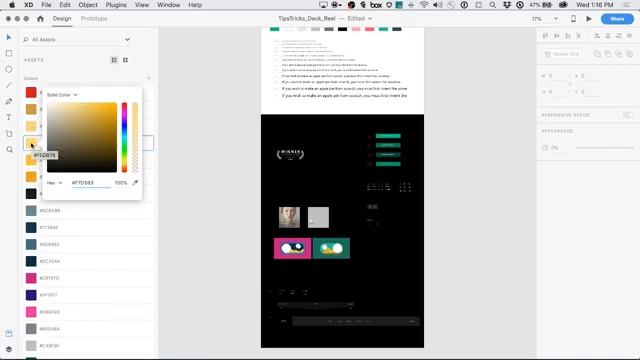
Task: Select the Text tool
Action: pos(9,118)
